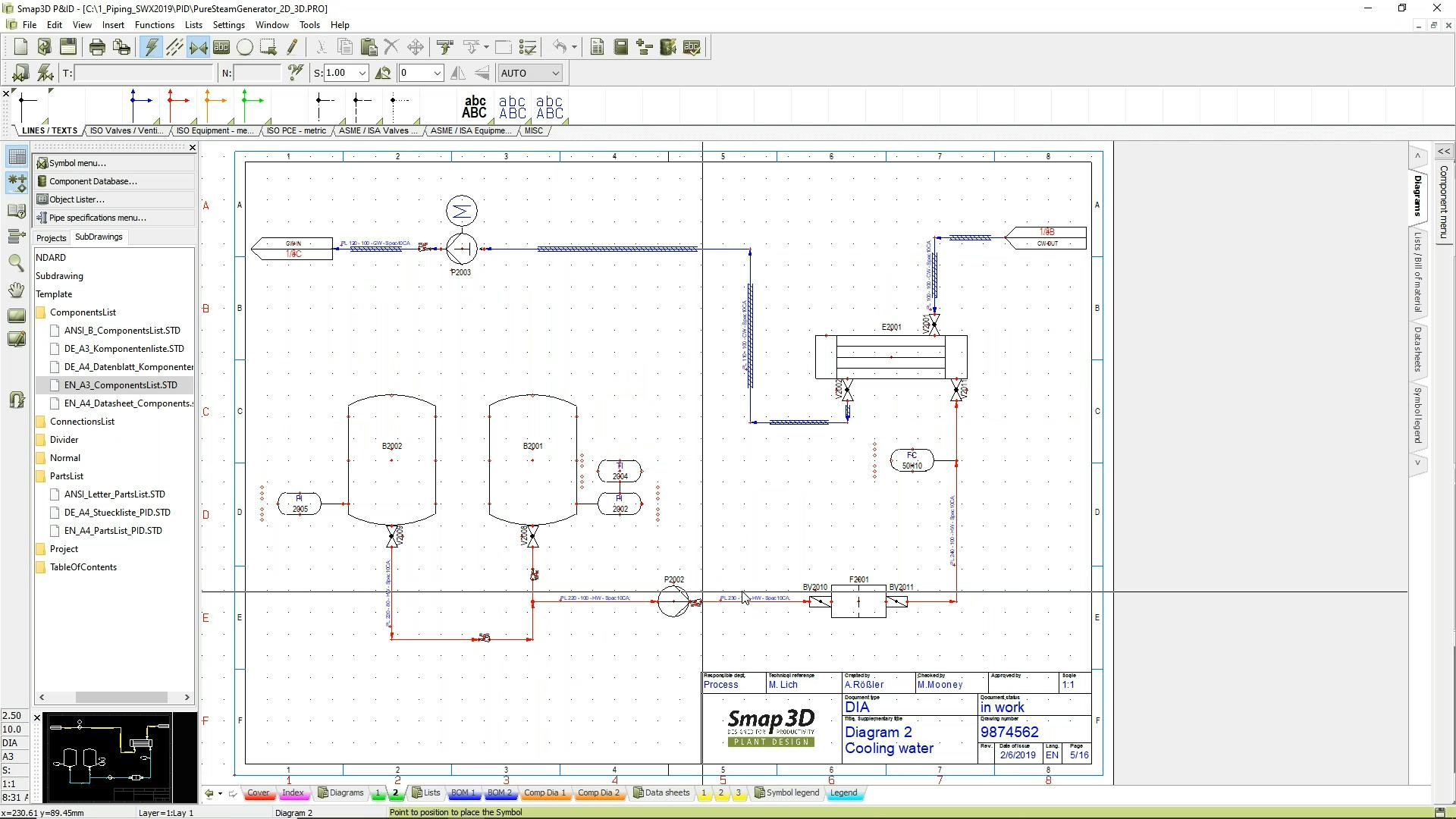The width and height of the screenshot is (1456, 819).
Task: Click the spell-check abc icon on the toolbar
Action: [x=692, y=47]
